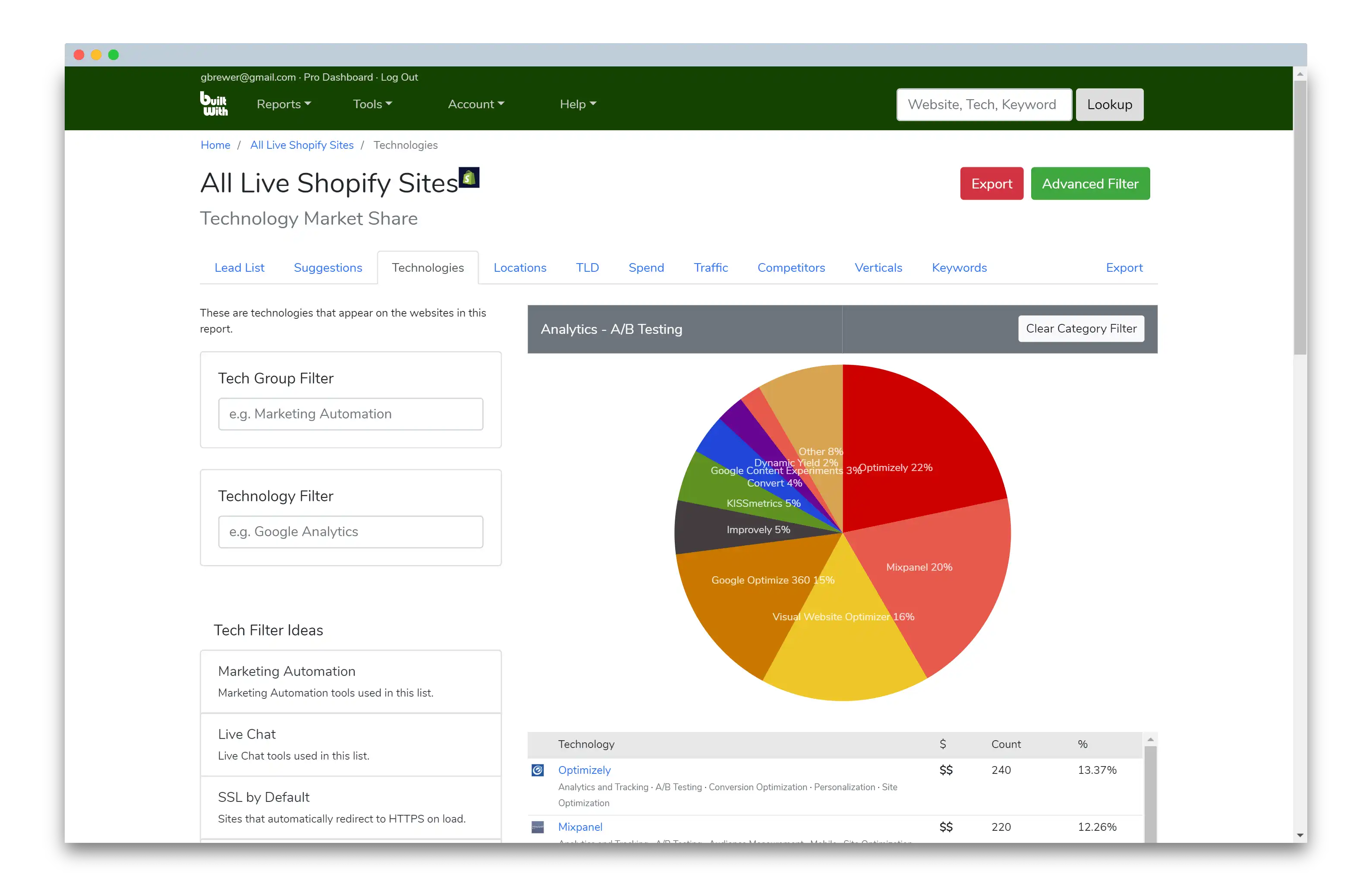Select the Technologies tab

coord(428,267)
